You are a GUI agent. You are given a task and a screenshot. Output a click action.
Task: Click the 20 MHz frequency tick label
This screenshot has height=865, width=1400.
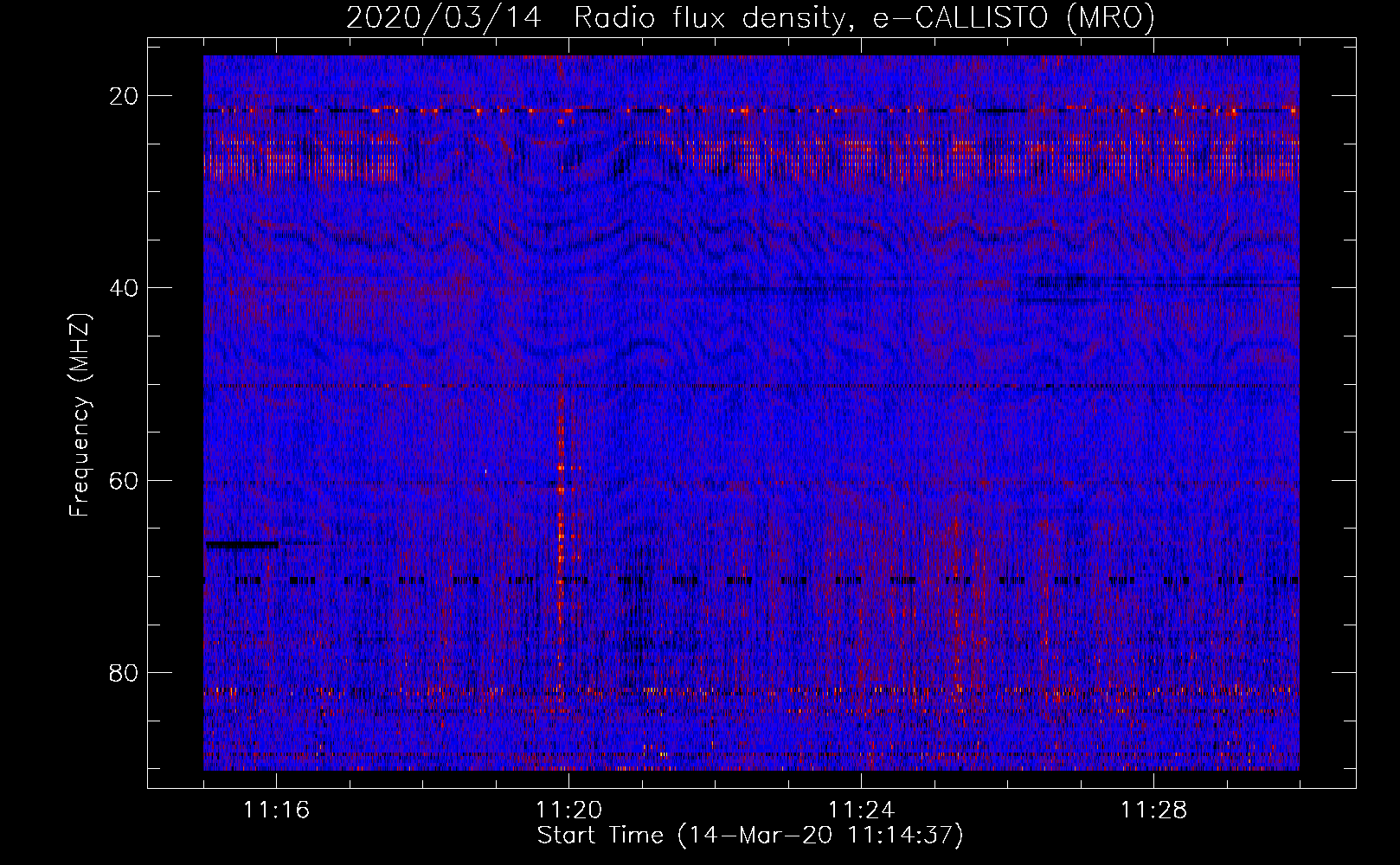point(125,96)
